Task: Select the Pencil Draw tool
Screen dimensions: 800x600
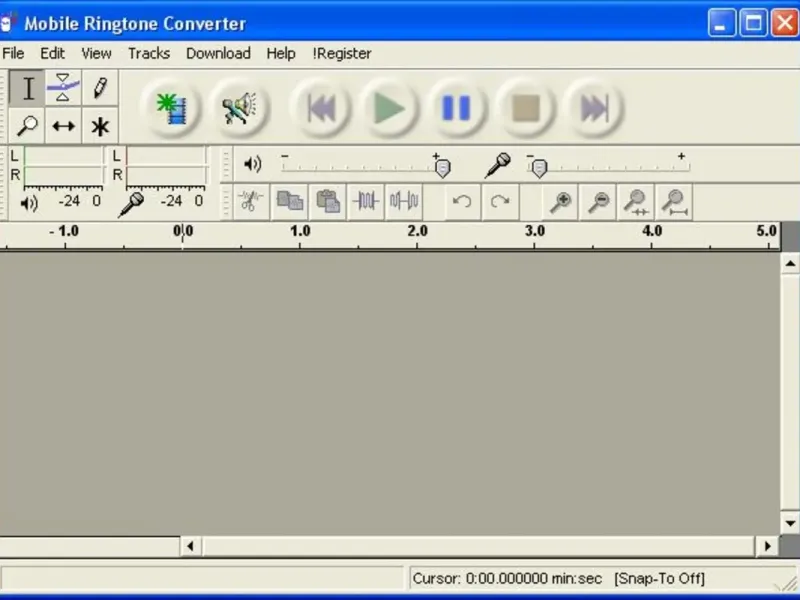Action: coord(100,88)
